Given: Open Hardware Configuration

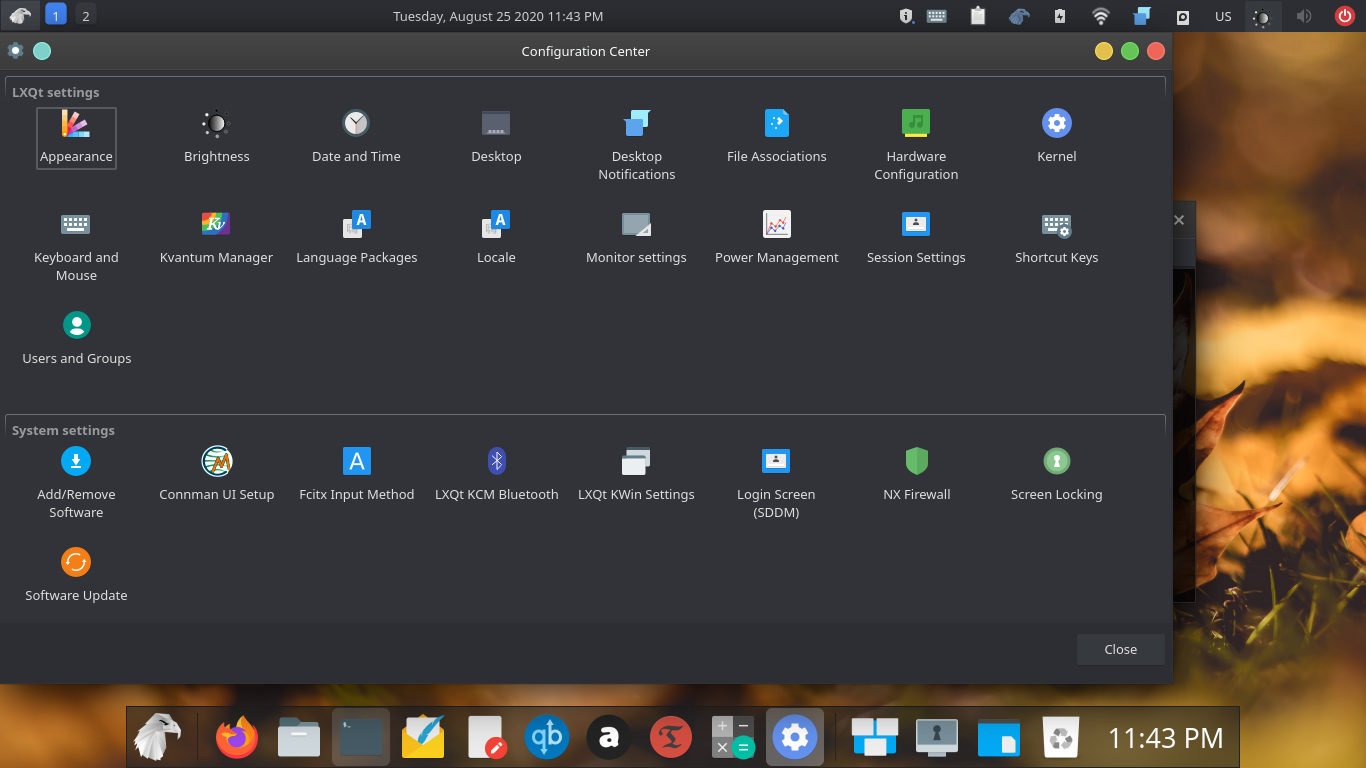Looking at the screenshot, I should coord(916,146).
